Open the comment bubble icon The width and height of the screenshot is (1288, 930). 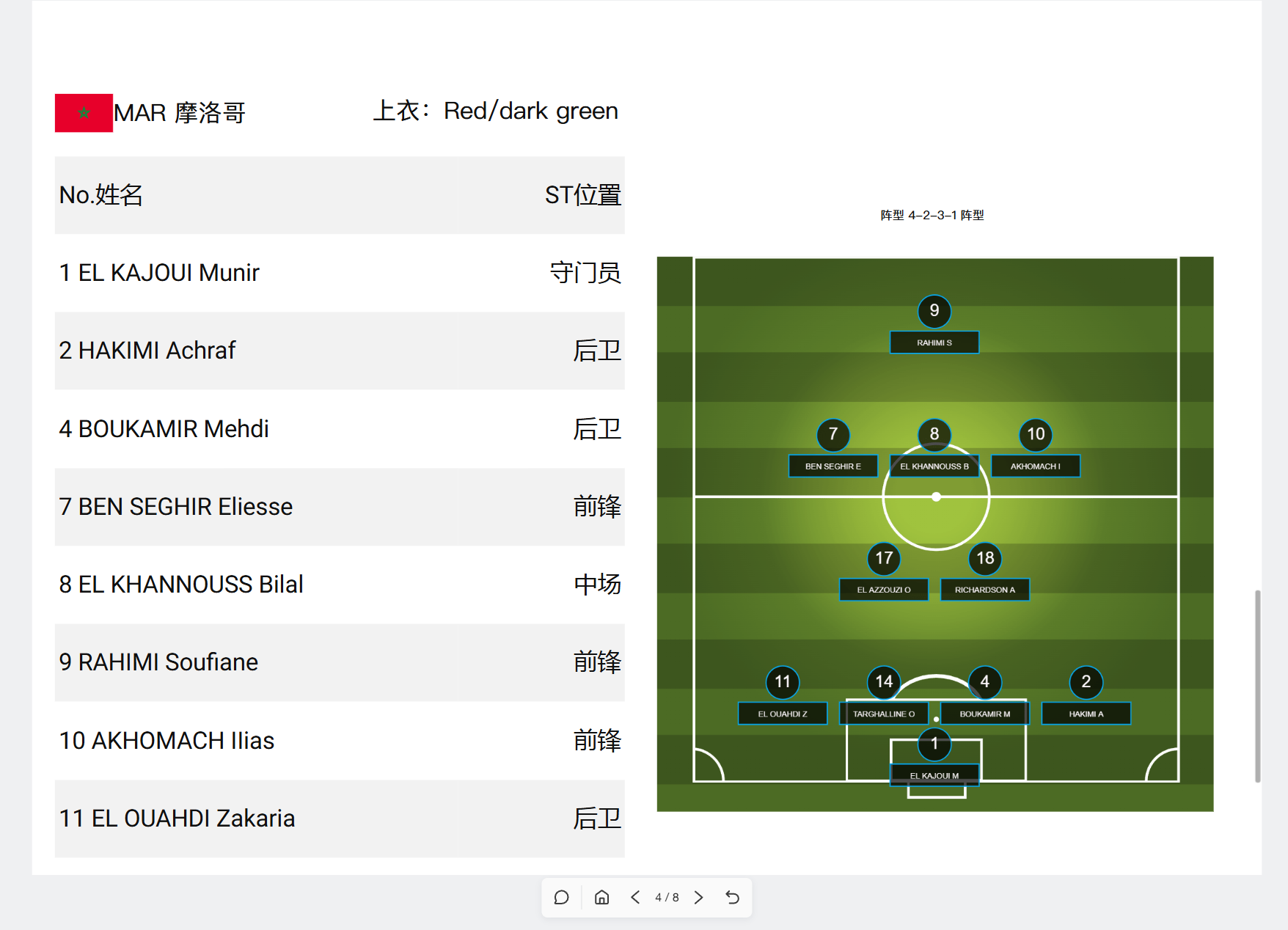coord(561,898)
